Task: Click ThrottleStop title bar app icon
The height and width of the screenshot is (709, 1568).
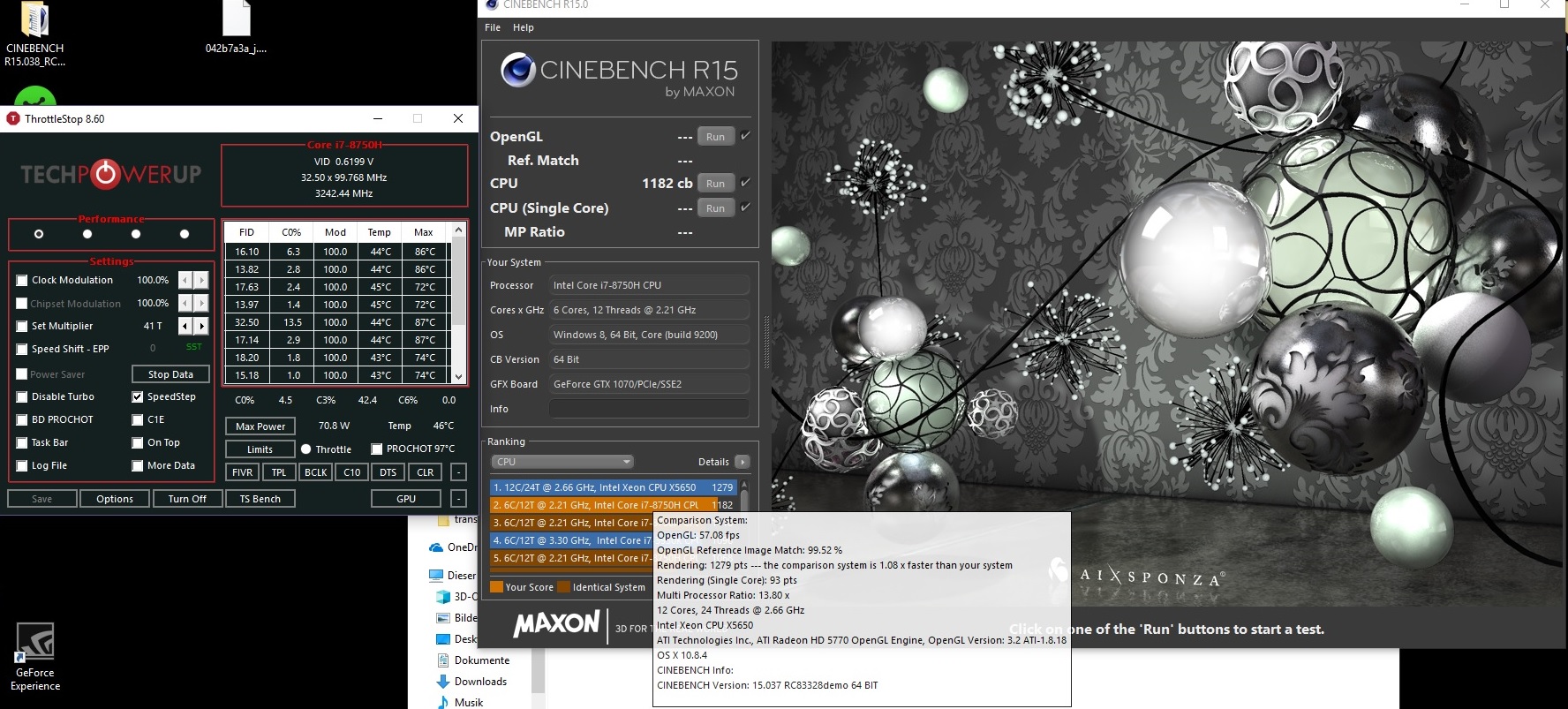Action: pyautogui.click(x=13, y=118)
